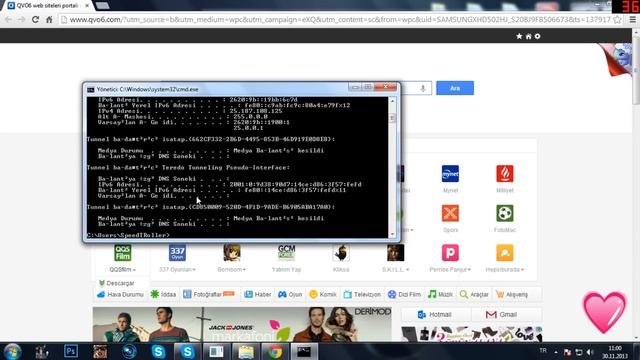Switch to the Hava Durumu tab
Image resolution: width=640 pixels, height=360 pixels.
click(x=120, y=295)
